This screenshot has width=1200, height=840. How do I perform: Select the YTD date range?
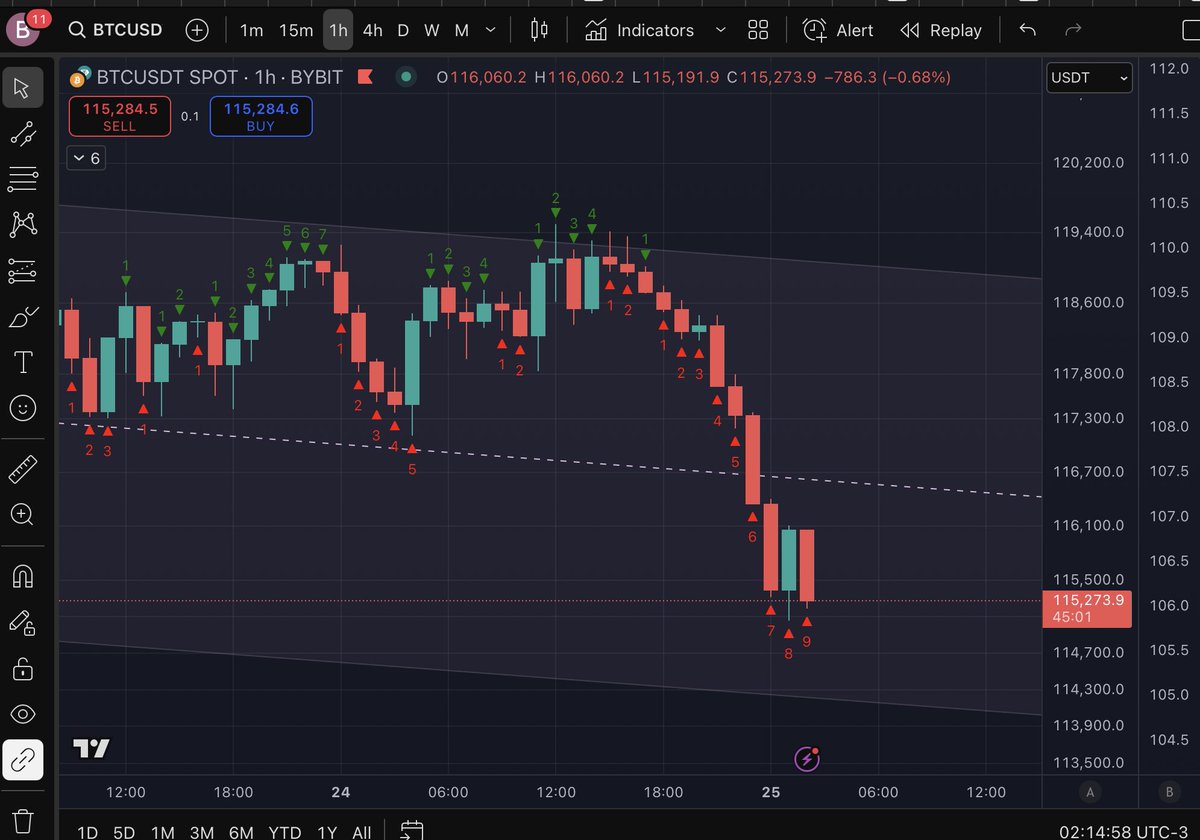pyautogui.click(x=285, y=832)
